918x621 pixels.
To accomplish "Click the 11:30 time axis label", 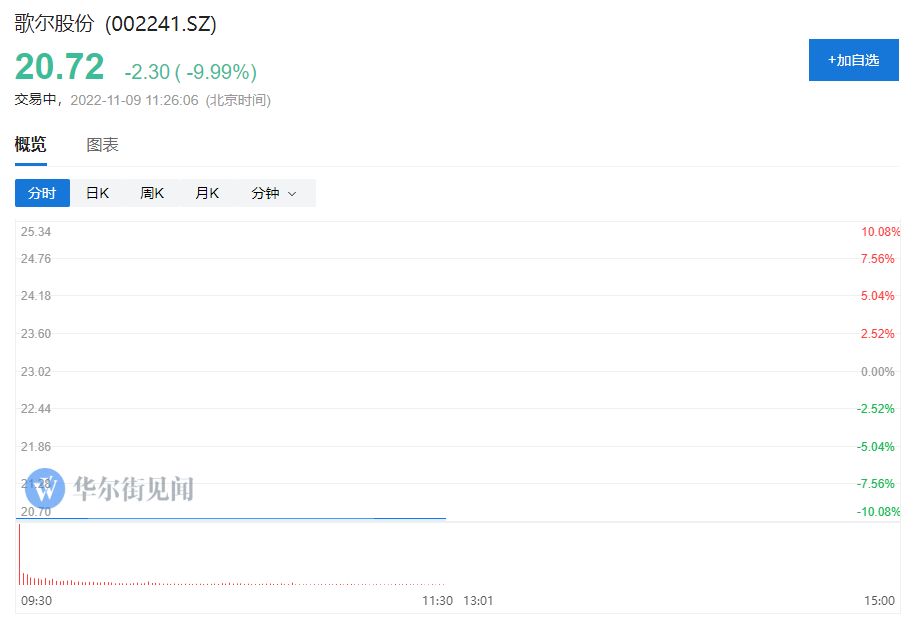I will point(437,601).
